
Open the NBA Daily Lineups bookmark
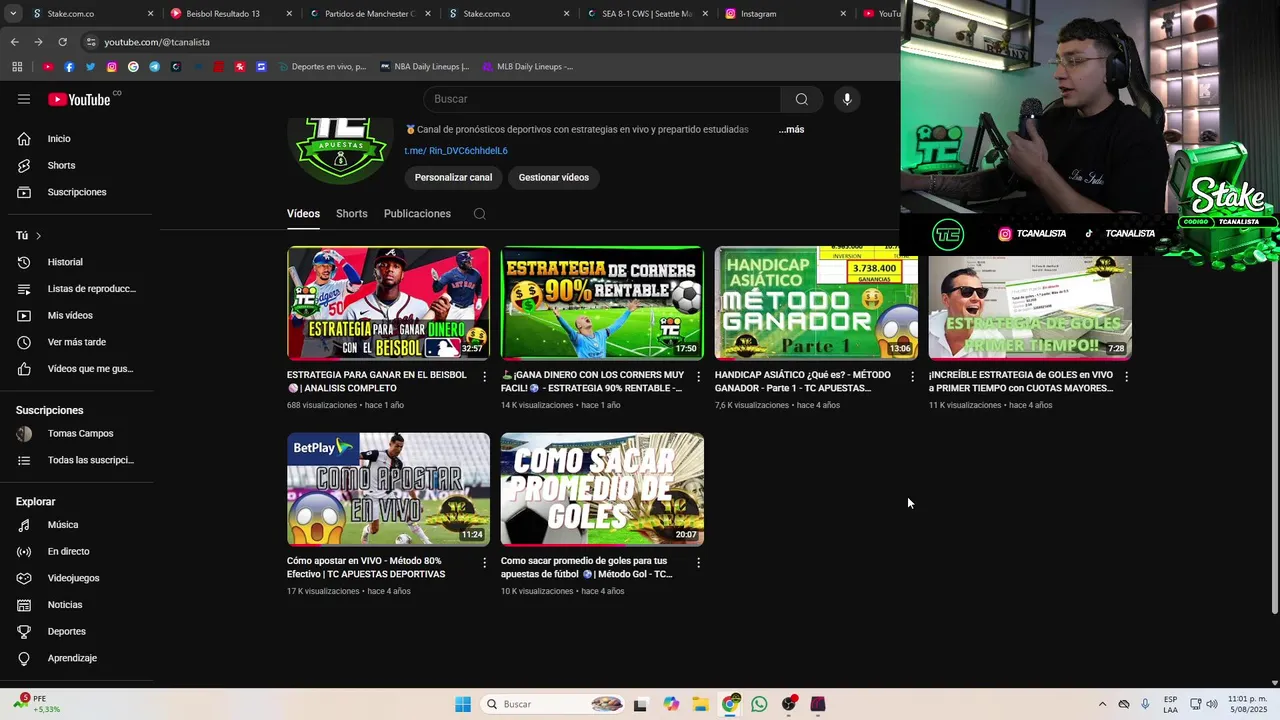(424, 67)
